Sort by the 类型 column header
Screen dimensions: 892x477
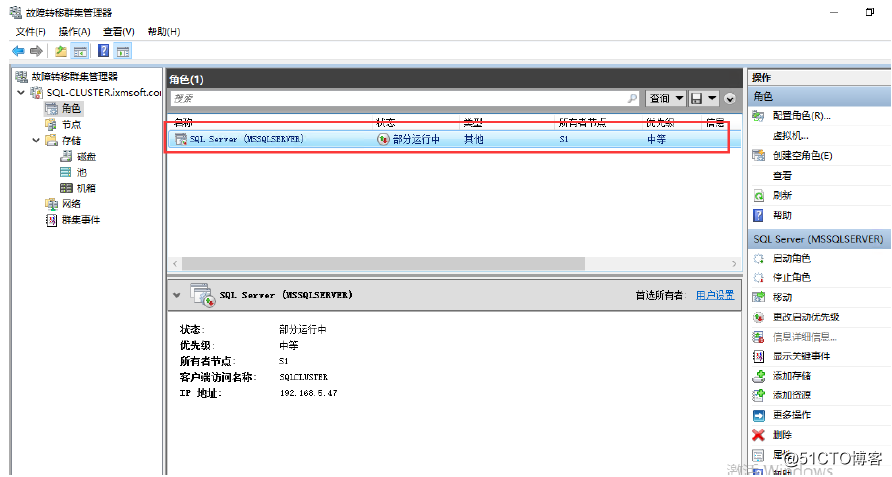coord(473,122)
